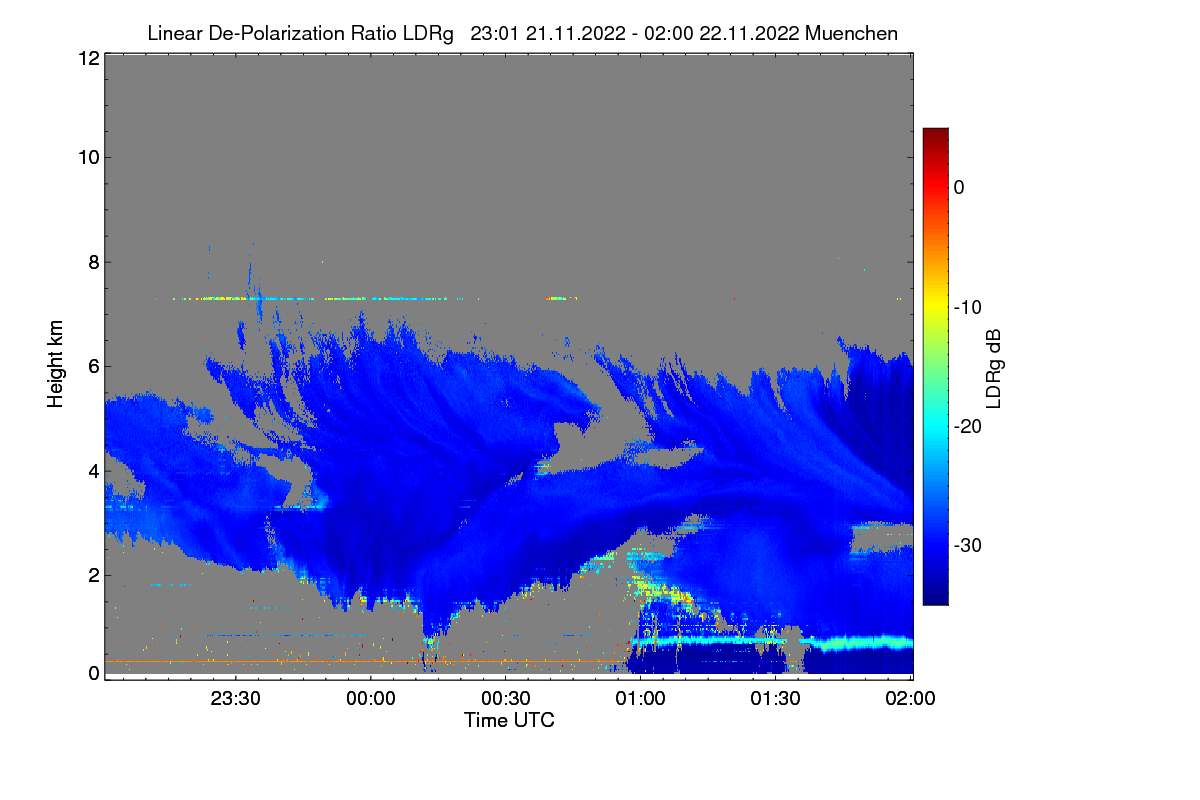
Task: Click the "Time UTC" axis label
Action: [x=509, y=720]
